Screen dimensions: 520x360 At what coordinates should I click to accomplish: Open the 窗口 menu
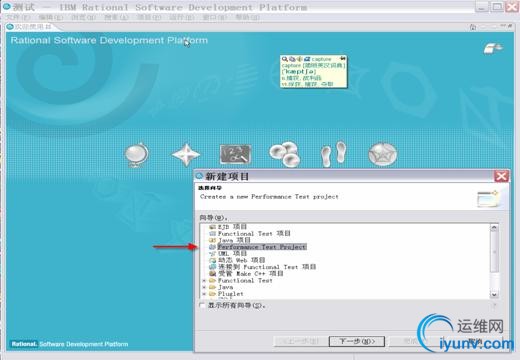[215, 17]
